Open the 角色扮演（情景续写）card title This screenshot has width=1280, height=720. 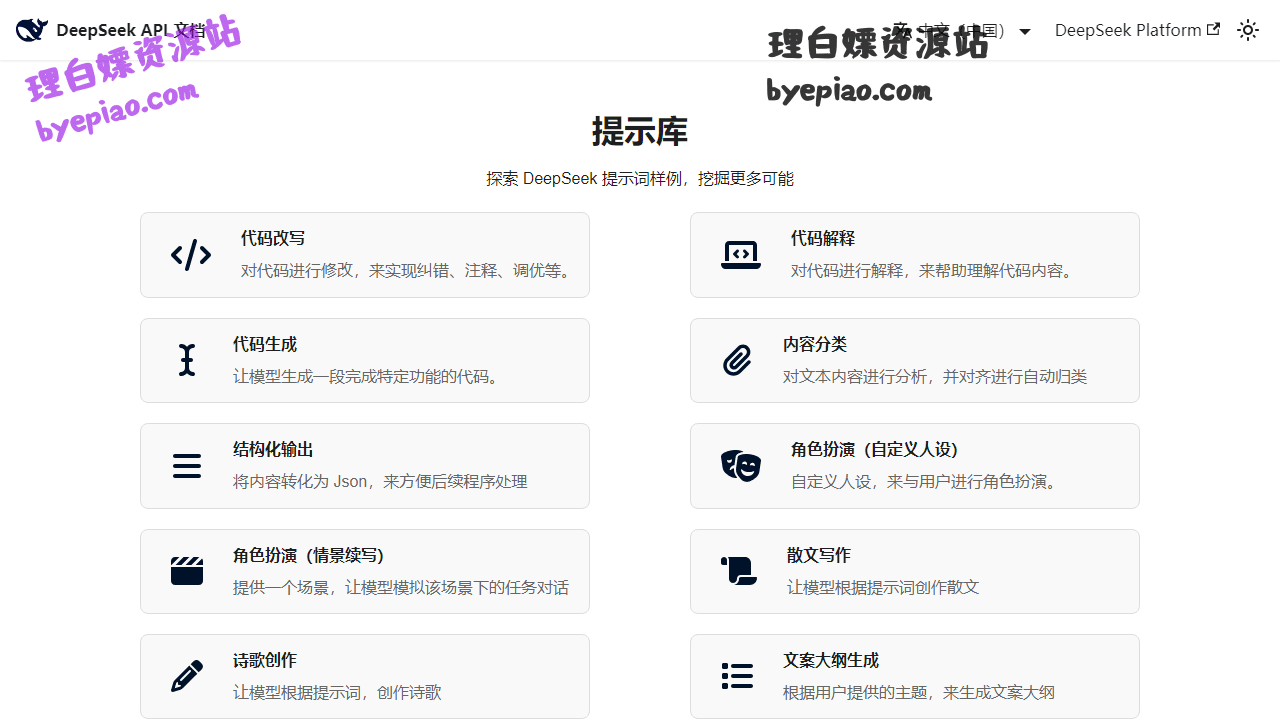coord(308,555)
